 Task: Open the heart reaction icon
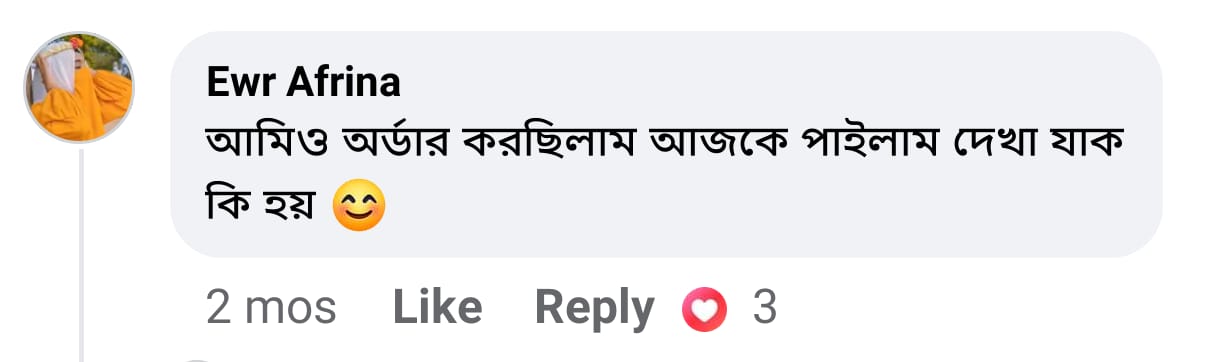[x=706, y=310]
